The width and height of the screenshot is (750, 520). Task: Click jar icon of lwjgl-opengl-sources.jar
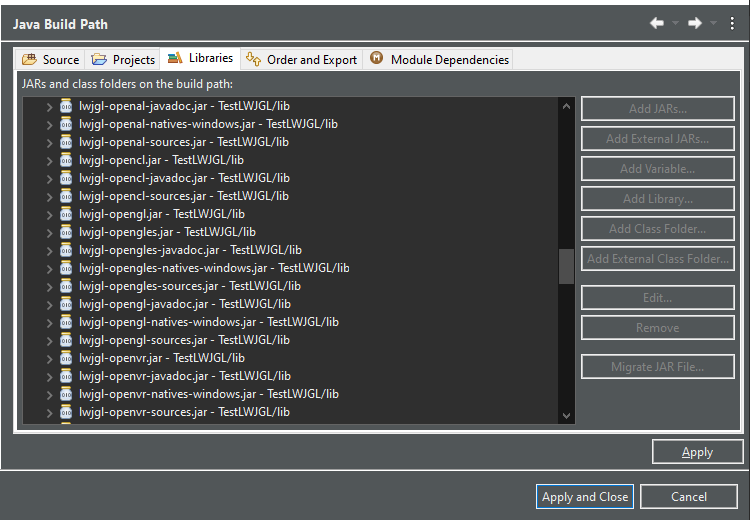(x=66, y=340)
